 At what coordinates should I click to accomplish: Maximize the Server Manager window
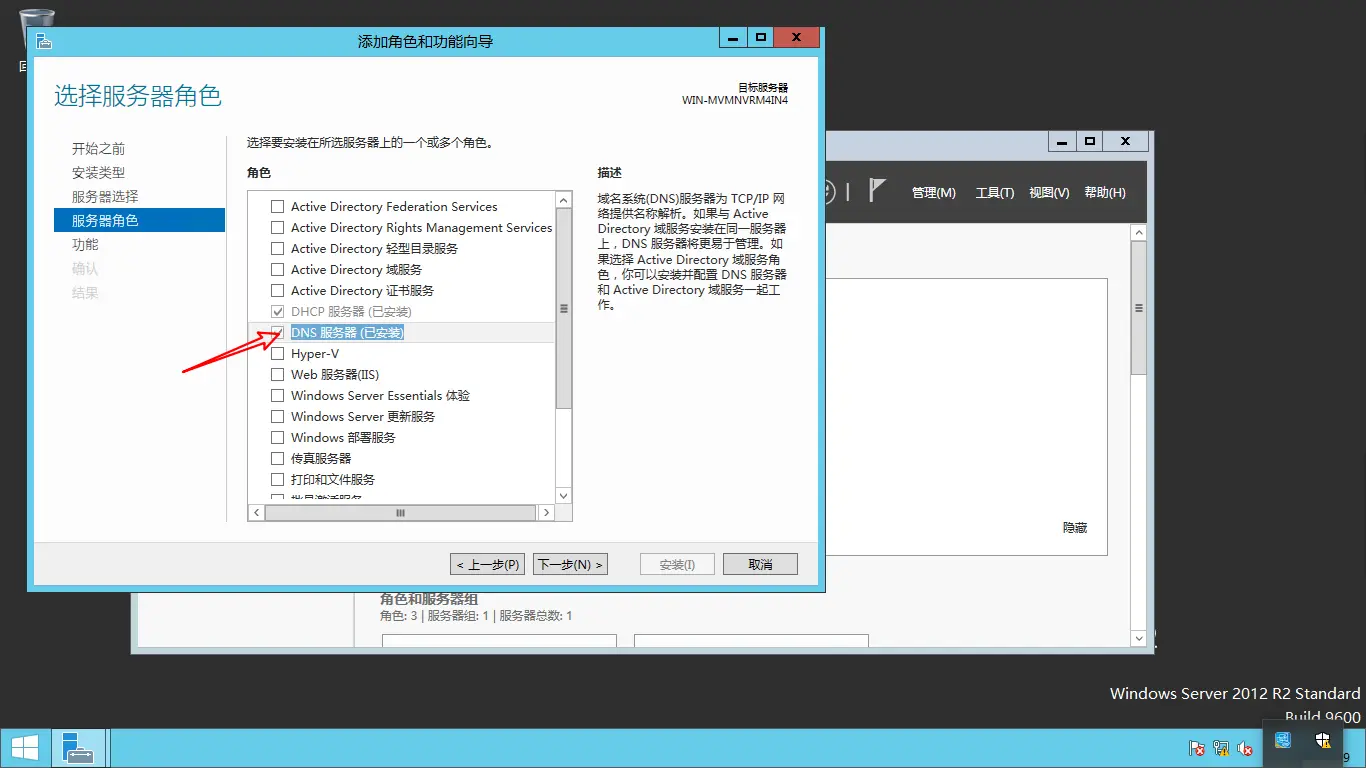point(1090,141)
